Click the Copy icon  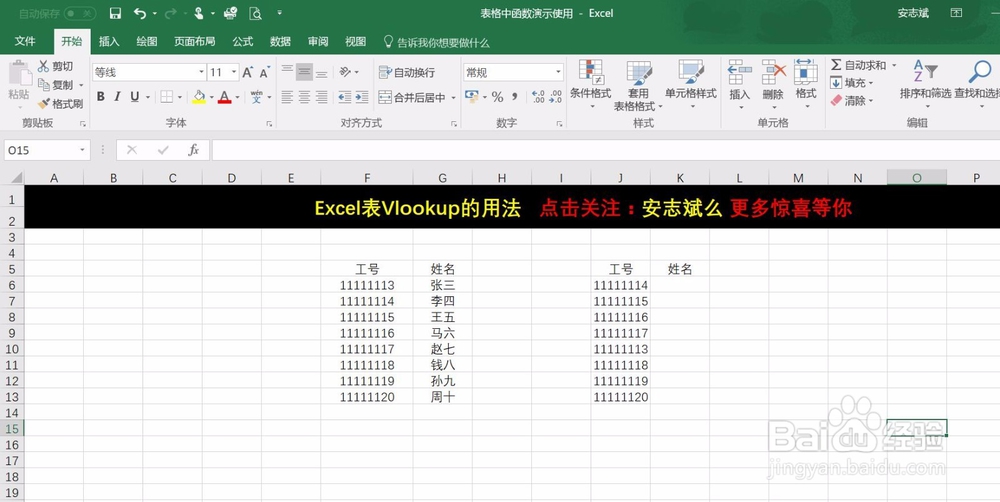[x=43, y=84]
